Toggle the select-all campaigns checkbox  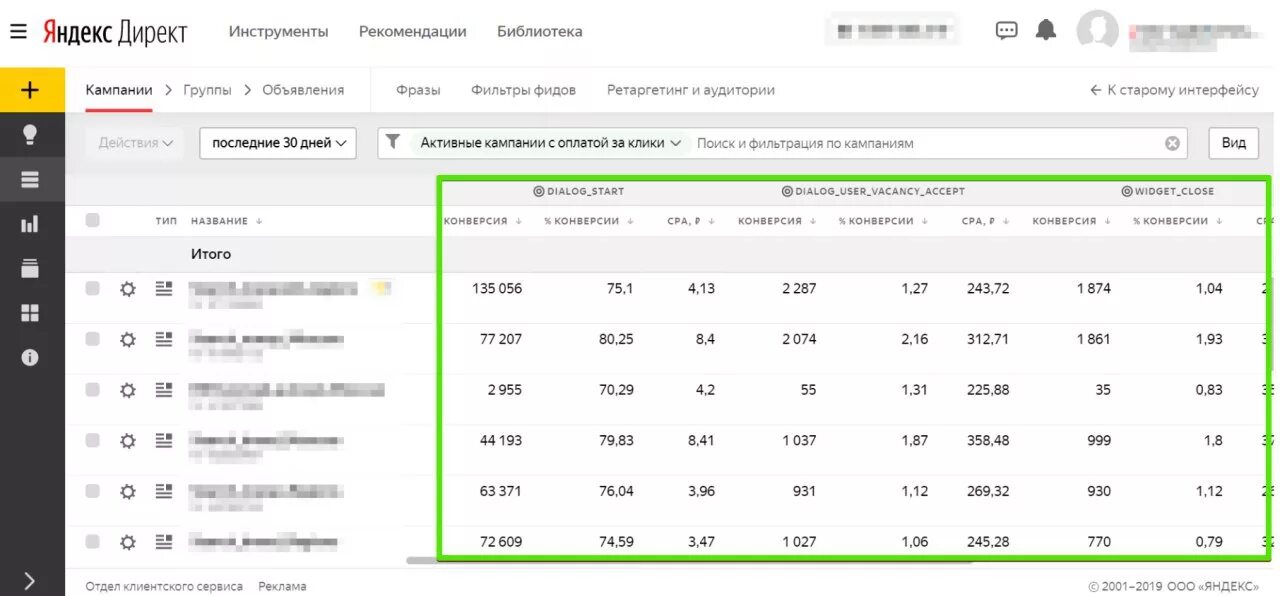click(x=92, y=220)
